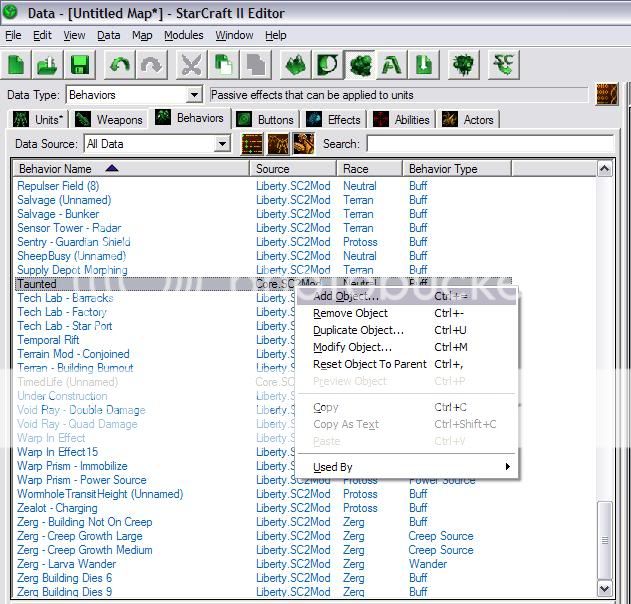The height and width of the screenshot is (604, 631).
Task: Open the Terrain module icon
Action: click(x=295, y=64)
